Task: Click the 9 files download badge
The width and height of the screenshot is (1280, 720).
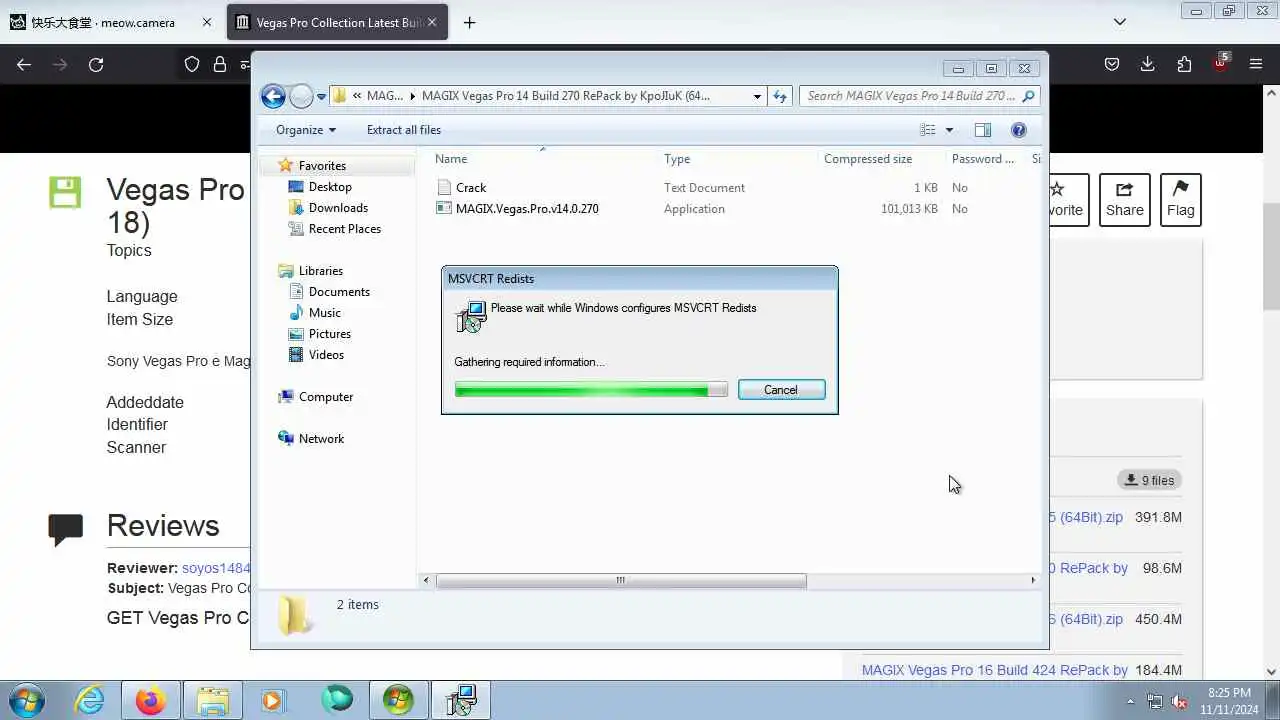Action: tap(1150, 480)
